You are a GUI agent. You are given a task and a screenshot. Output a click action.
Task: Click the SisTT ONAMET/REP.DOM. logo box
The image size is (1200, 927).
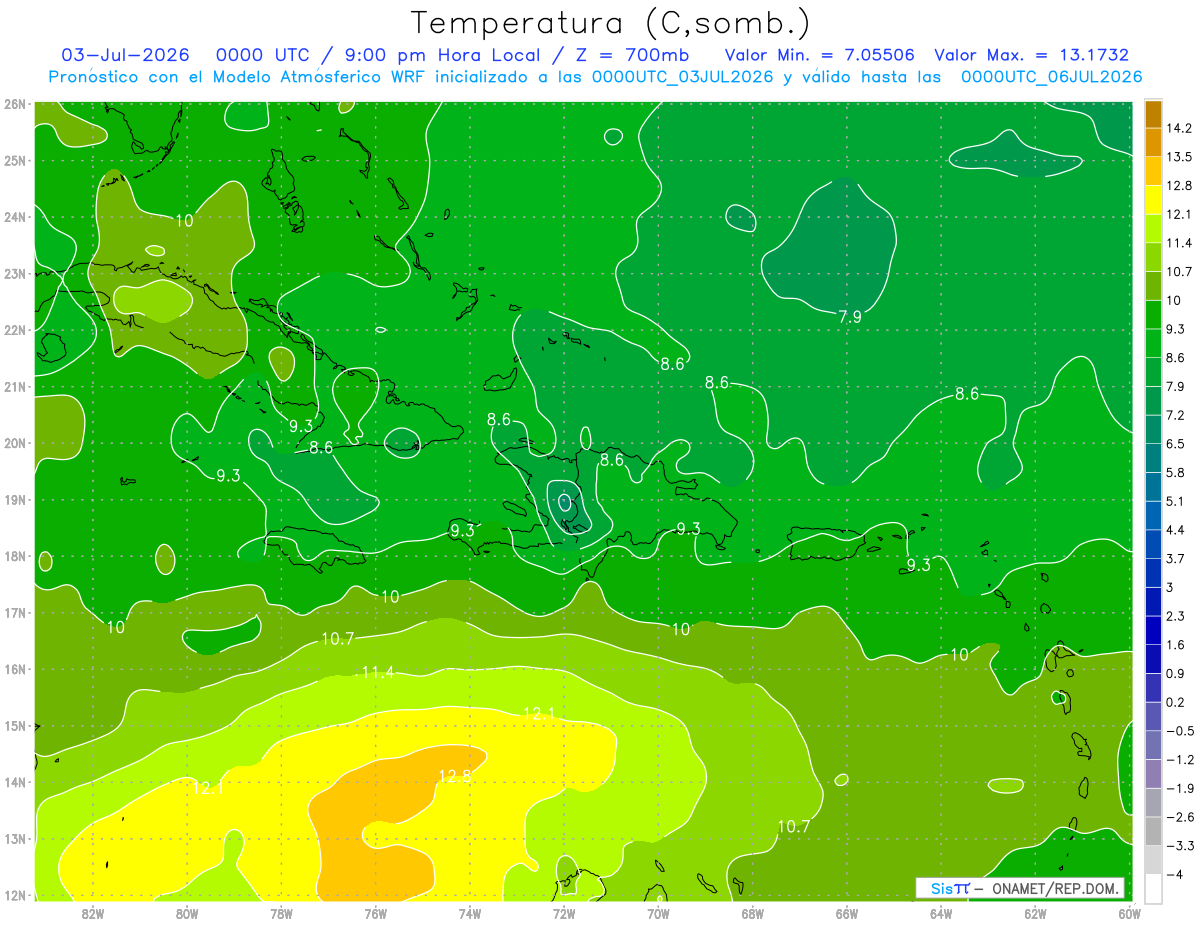[x=1021, y=888]
